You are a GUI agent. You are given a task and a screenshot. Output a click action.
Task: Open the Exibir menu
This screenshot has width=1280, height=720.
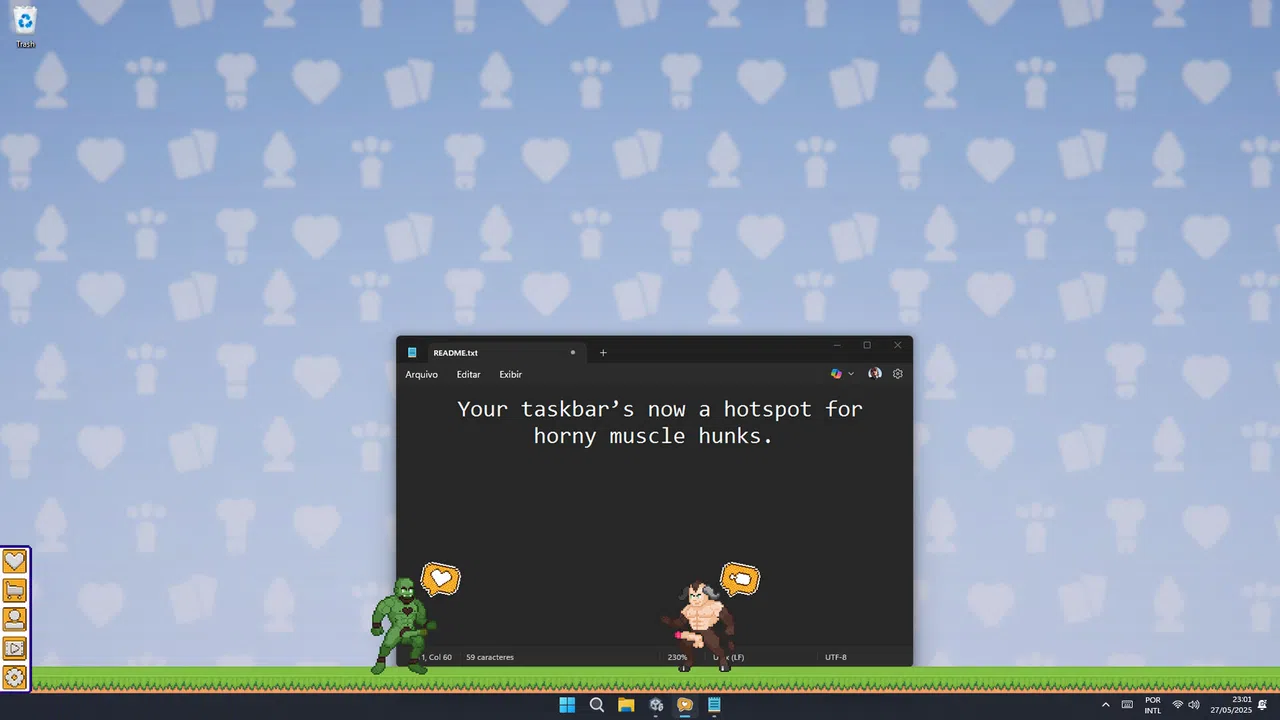click(x=511, y=374)
